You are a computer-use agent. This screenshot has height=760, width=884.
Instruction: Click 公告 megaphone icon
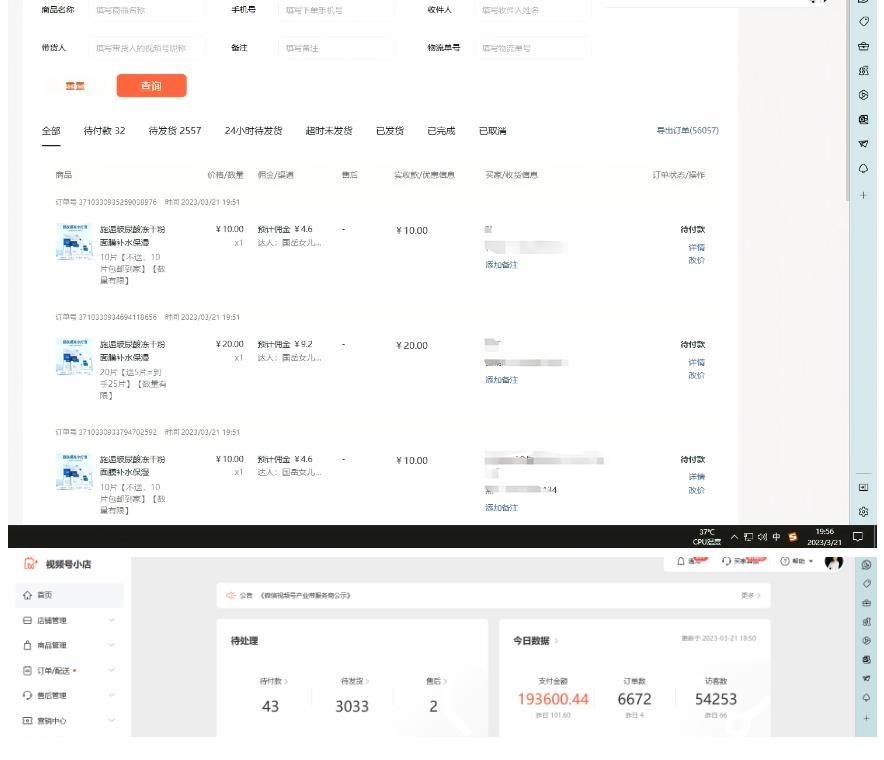[x=230, y=595]
